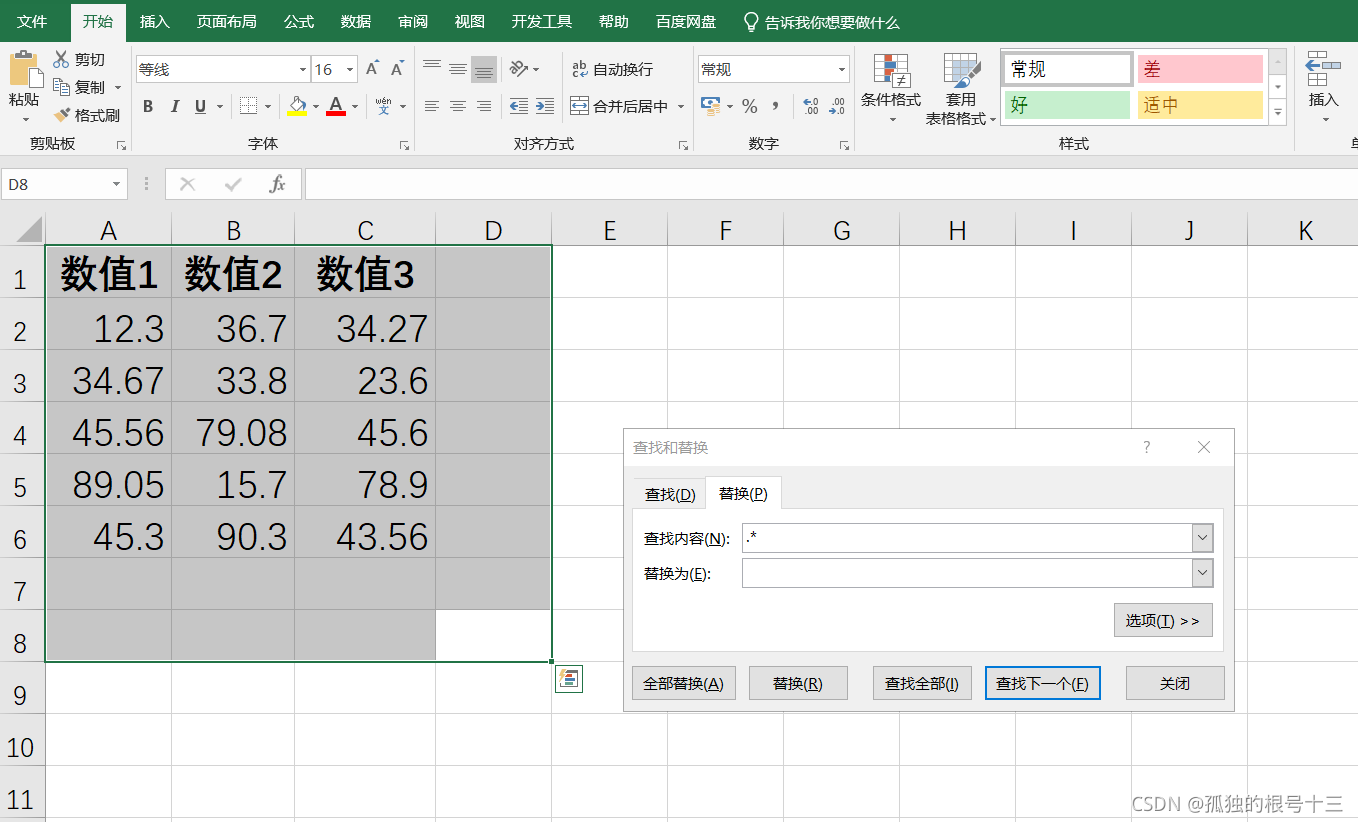Switch to the 数据 ribbon tab
This screenshot has height=822, width=1358.
pyautogui.click(x=356, y=21)
